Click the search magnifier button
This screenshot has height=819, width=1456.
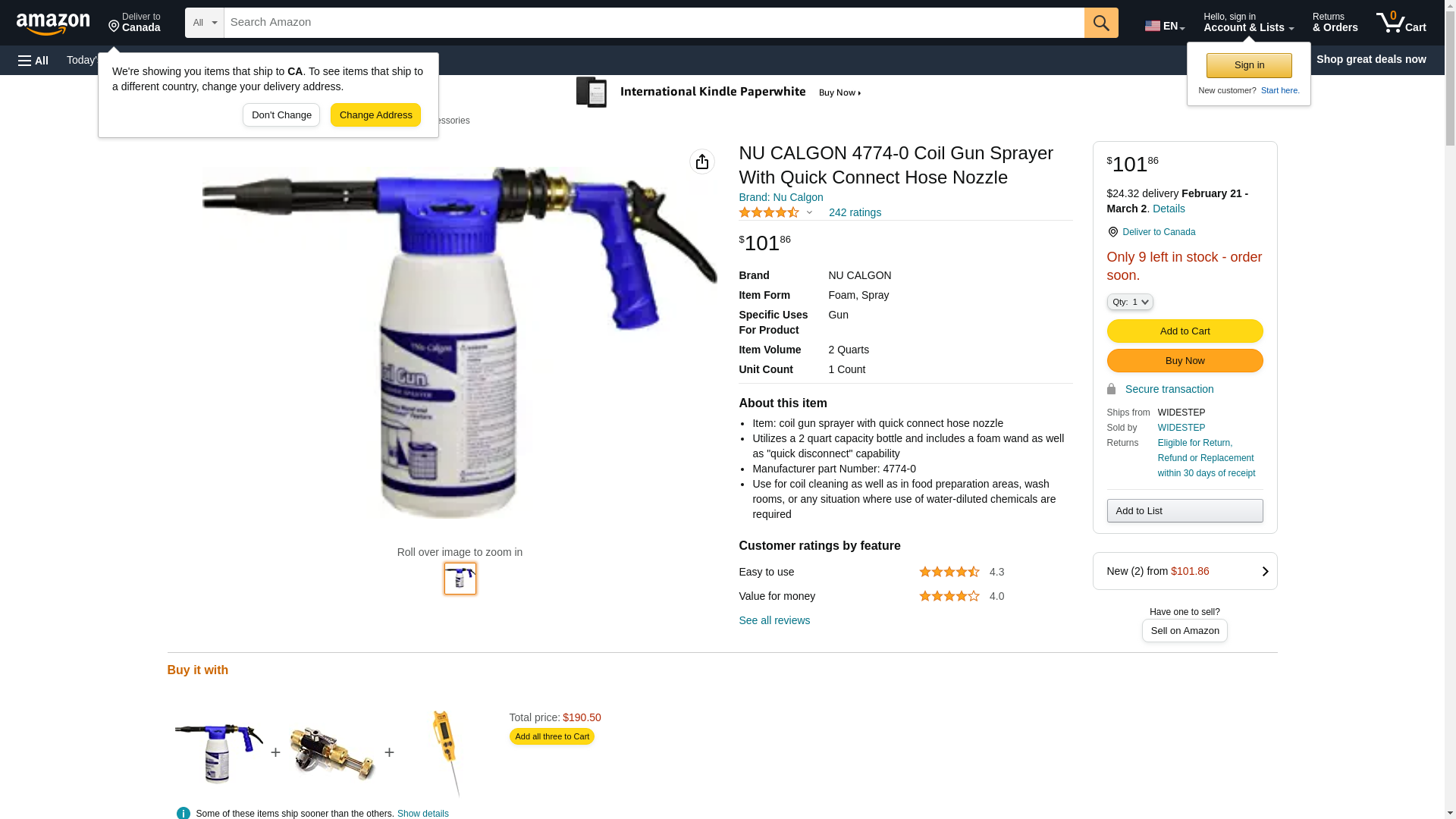[x=1101, y=23]
